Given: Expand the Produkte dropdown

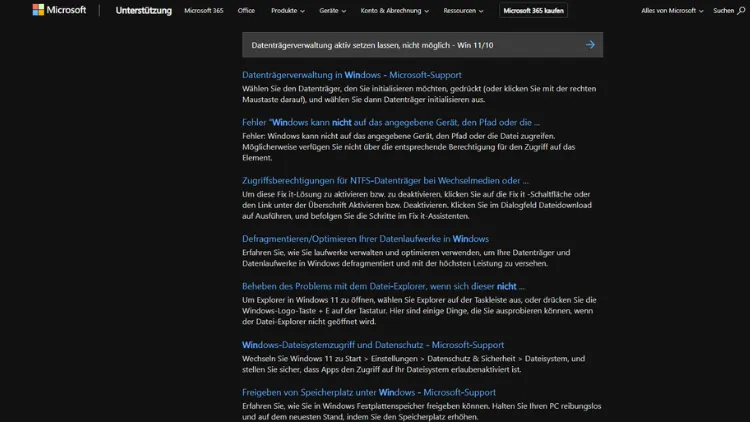Looking at the screenshot, I should (x=287, y=11).
